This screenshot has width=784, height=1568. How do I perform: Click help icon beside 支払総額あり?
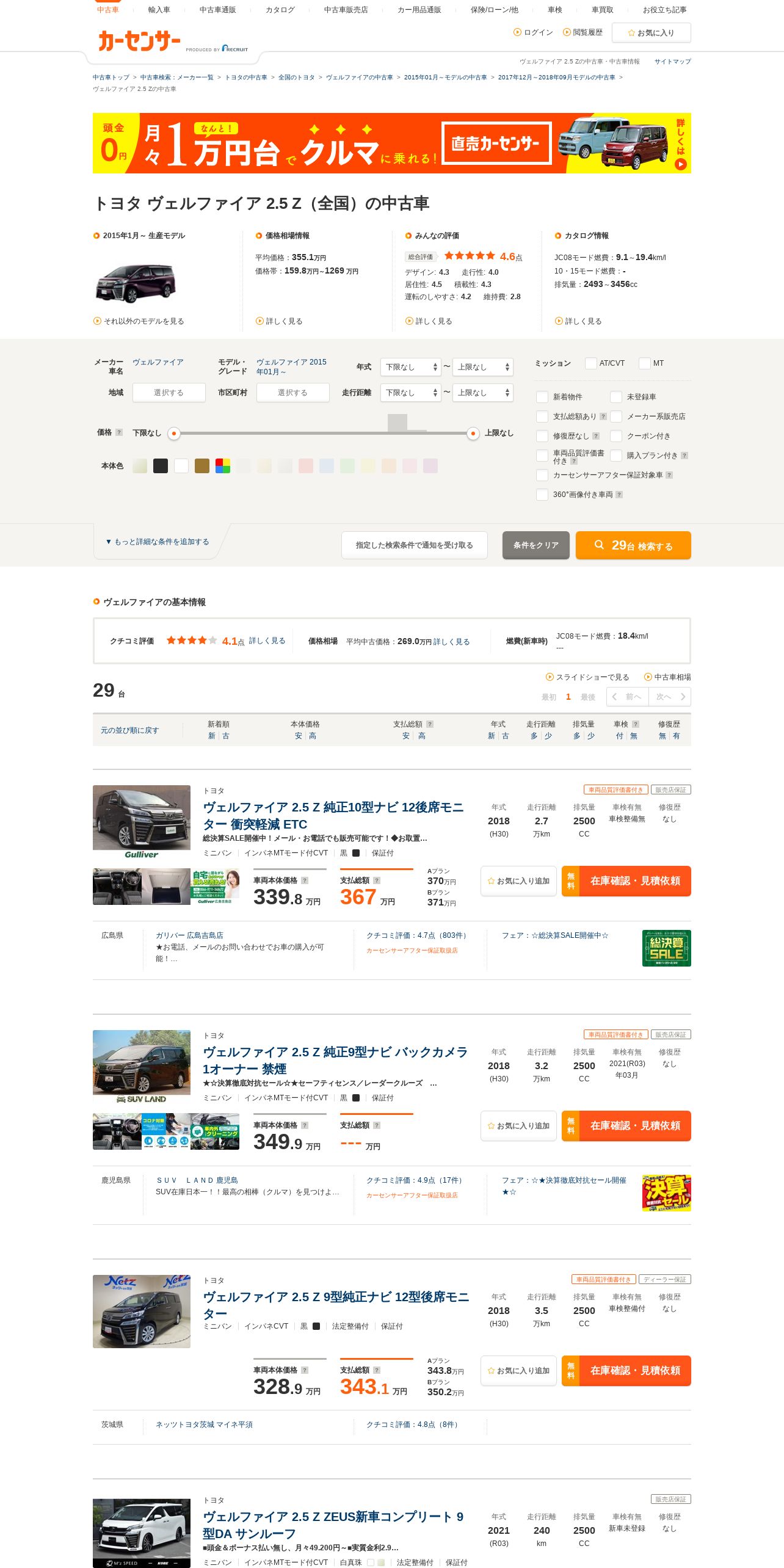click(603, 416)
